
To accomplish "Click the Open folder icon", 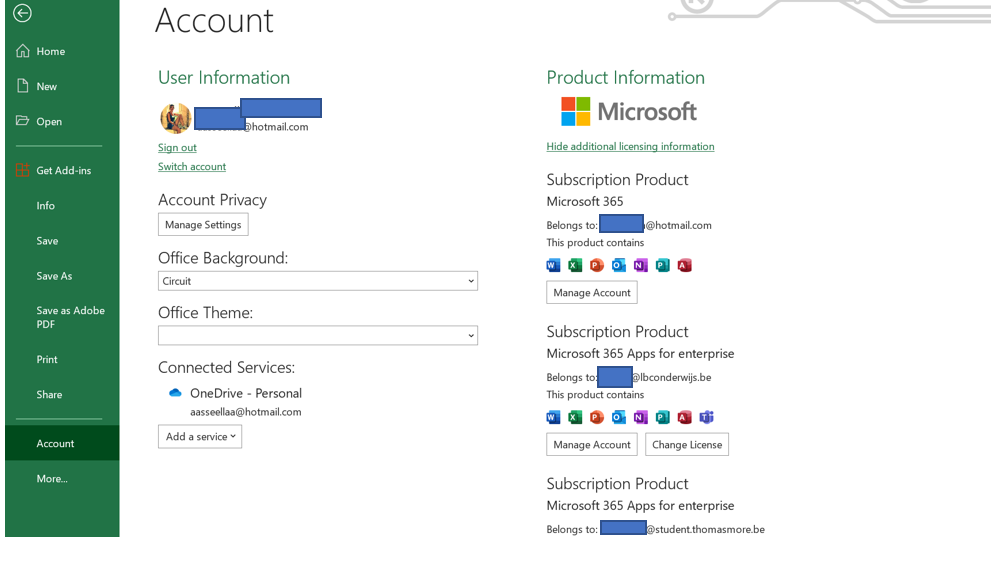I will 23,121.
